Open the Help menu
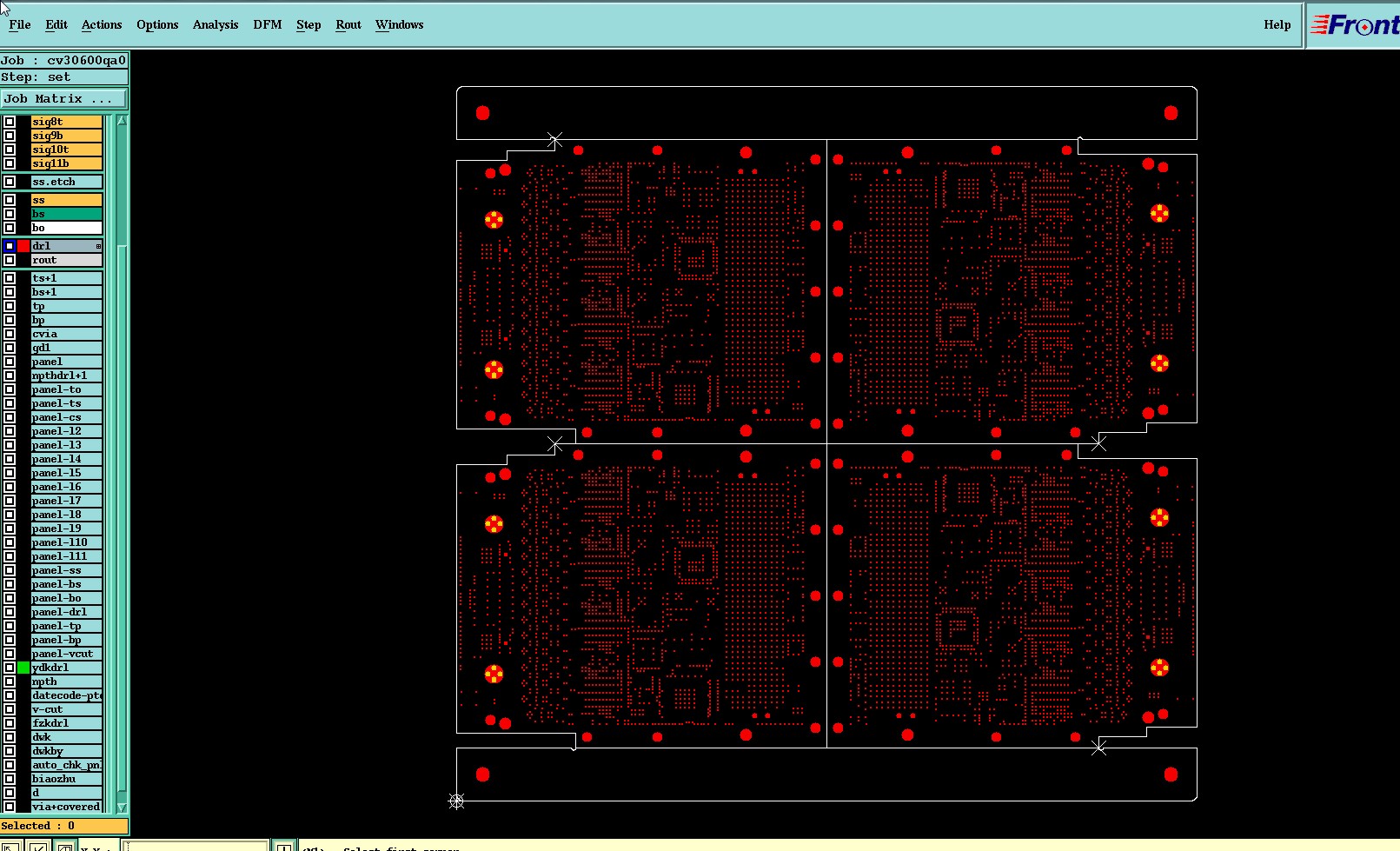This screenshot has height=851, width=1400. click(x=1277, y=24)
